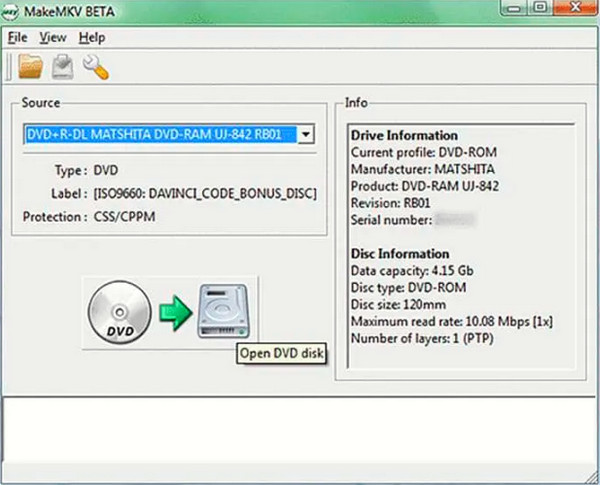The image size is (600, 485).
Task: Click the hard drive Open DVD disk icon
Action: 225,310
